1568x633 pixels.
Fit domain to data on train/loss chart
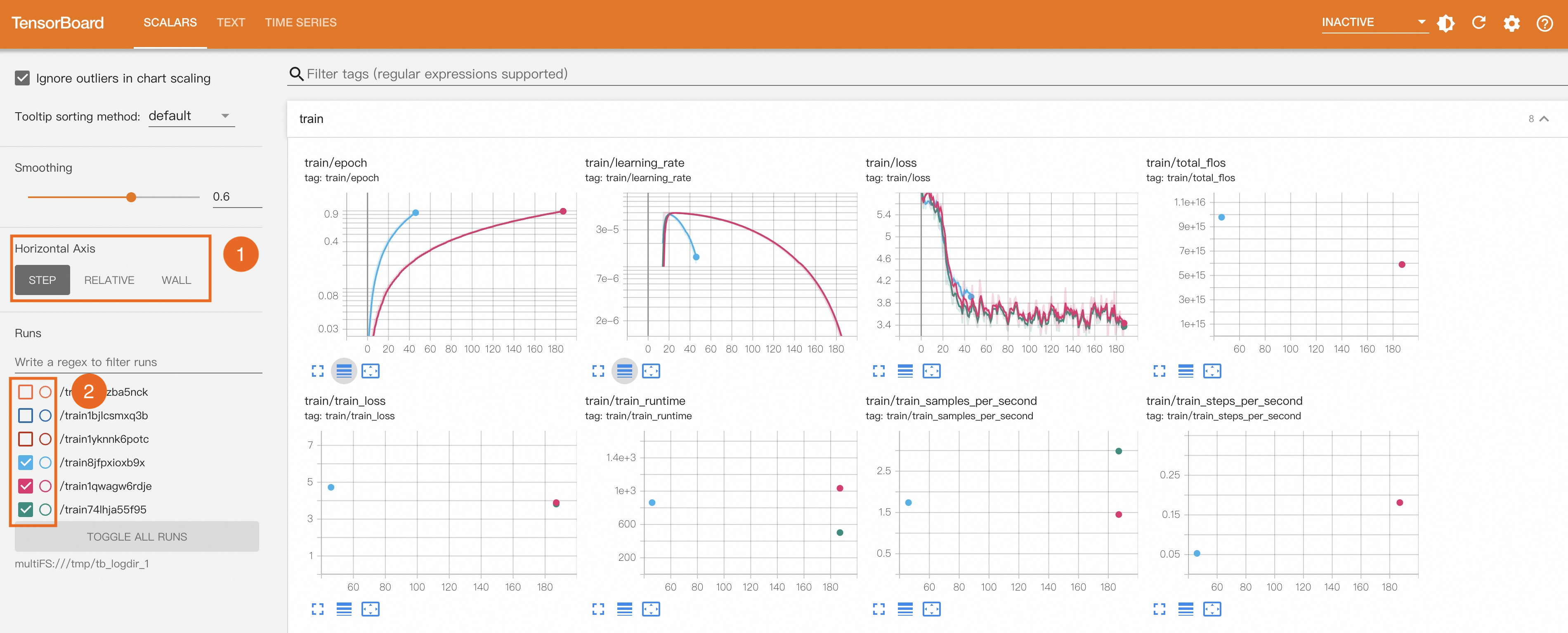click(931, 371)
